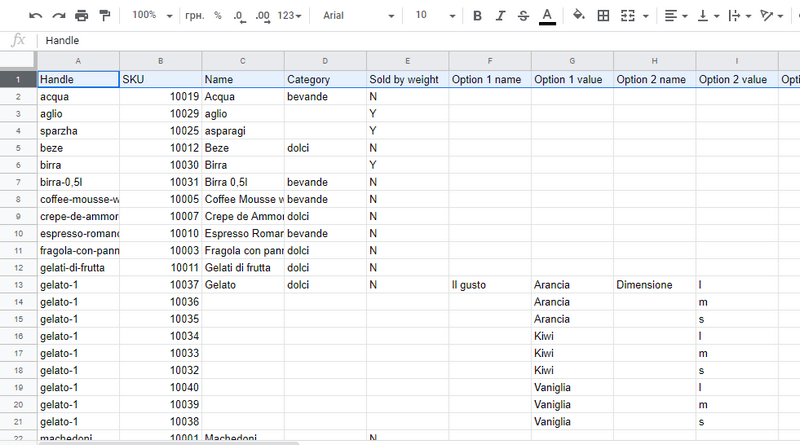The width and height of the screenshot is (800, 445).
Task: Select the cell containing asparagi
Action: click(243, 131)
